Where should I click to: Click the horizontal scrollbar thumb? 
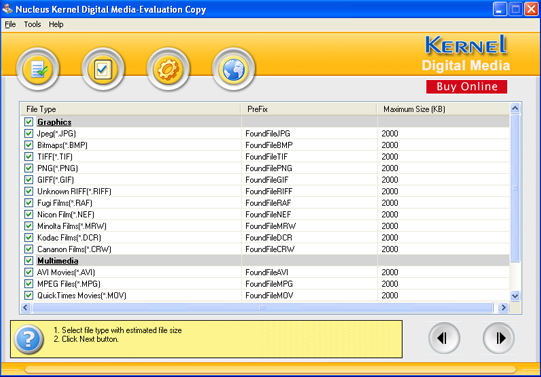pyautogui.click(x=263, y=307)
